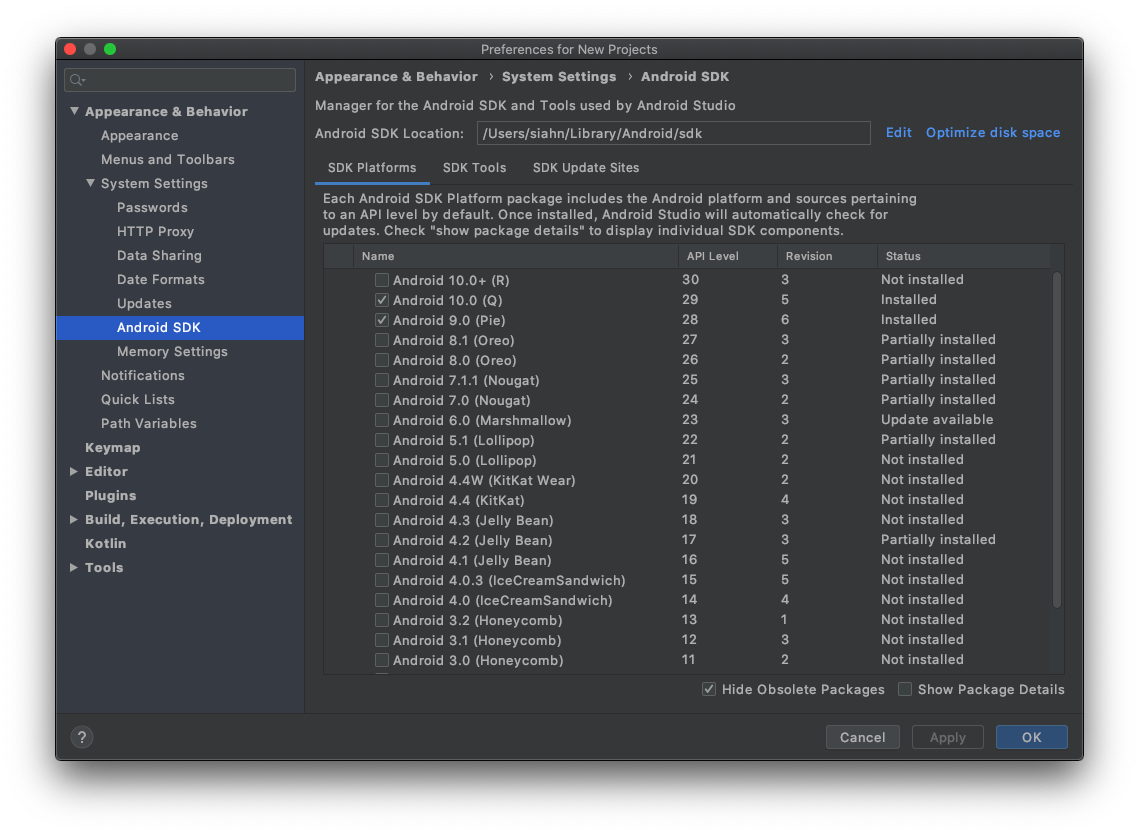Enable Show Package Details checkbox

905,689
